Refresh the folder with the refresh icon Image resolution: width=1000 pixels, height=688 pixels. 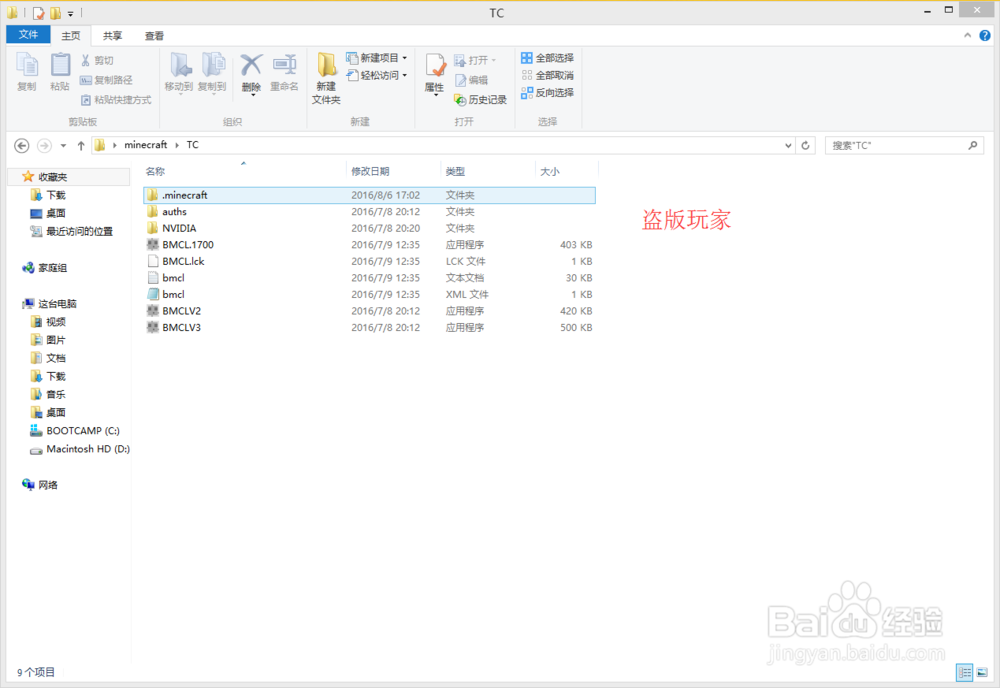[x=806, y=144]
